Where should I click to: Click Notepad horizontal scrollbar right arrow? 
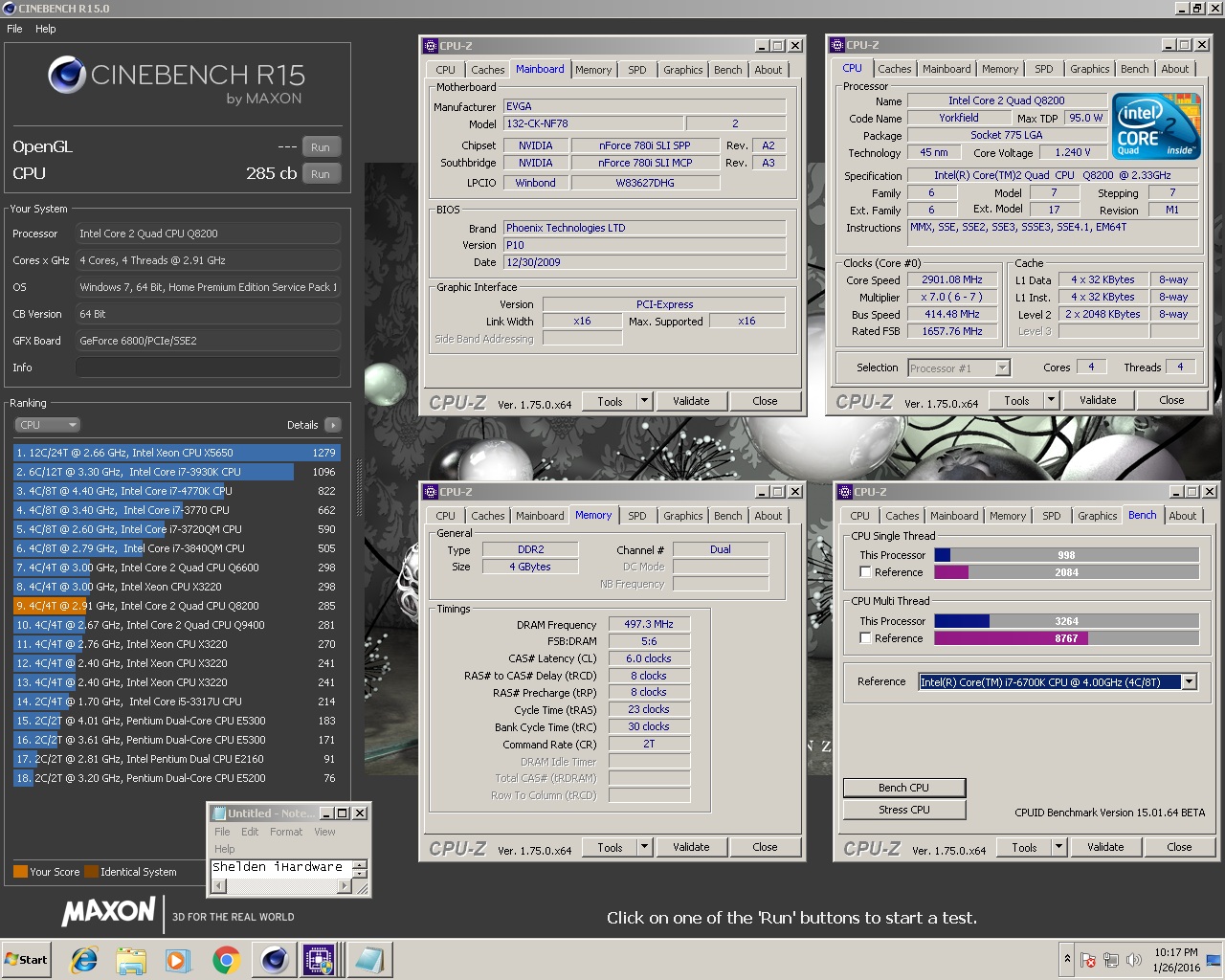(345, 886)
